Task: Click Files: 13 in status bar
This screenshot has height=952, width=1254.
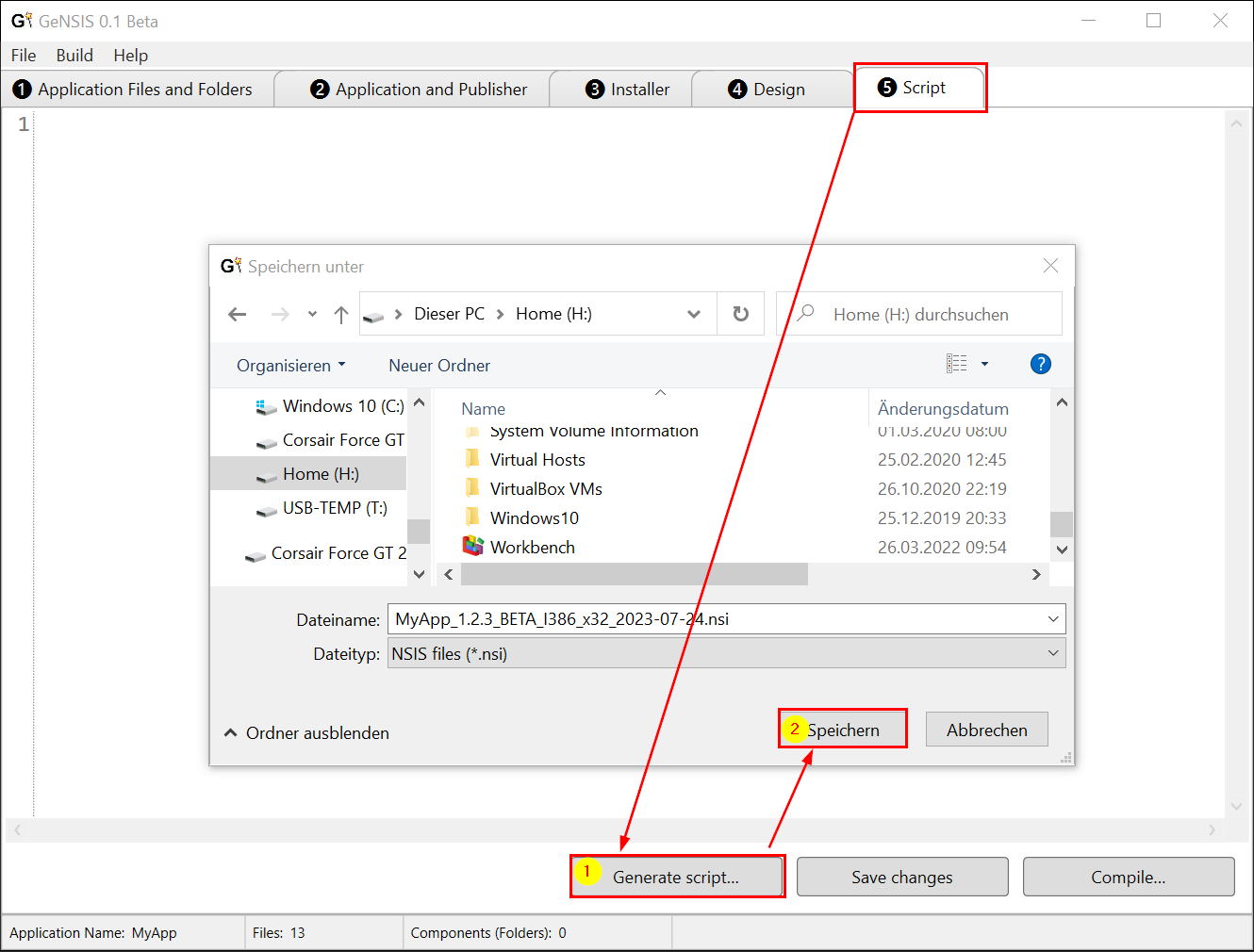Action: pos(279,933)
